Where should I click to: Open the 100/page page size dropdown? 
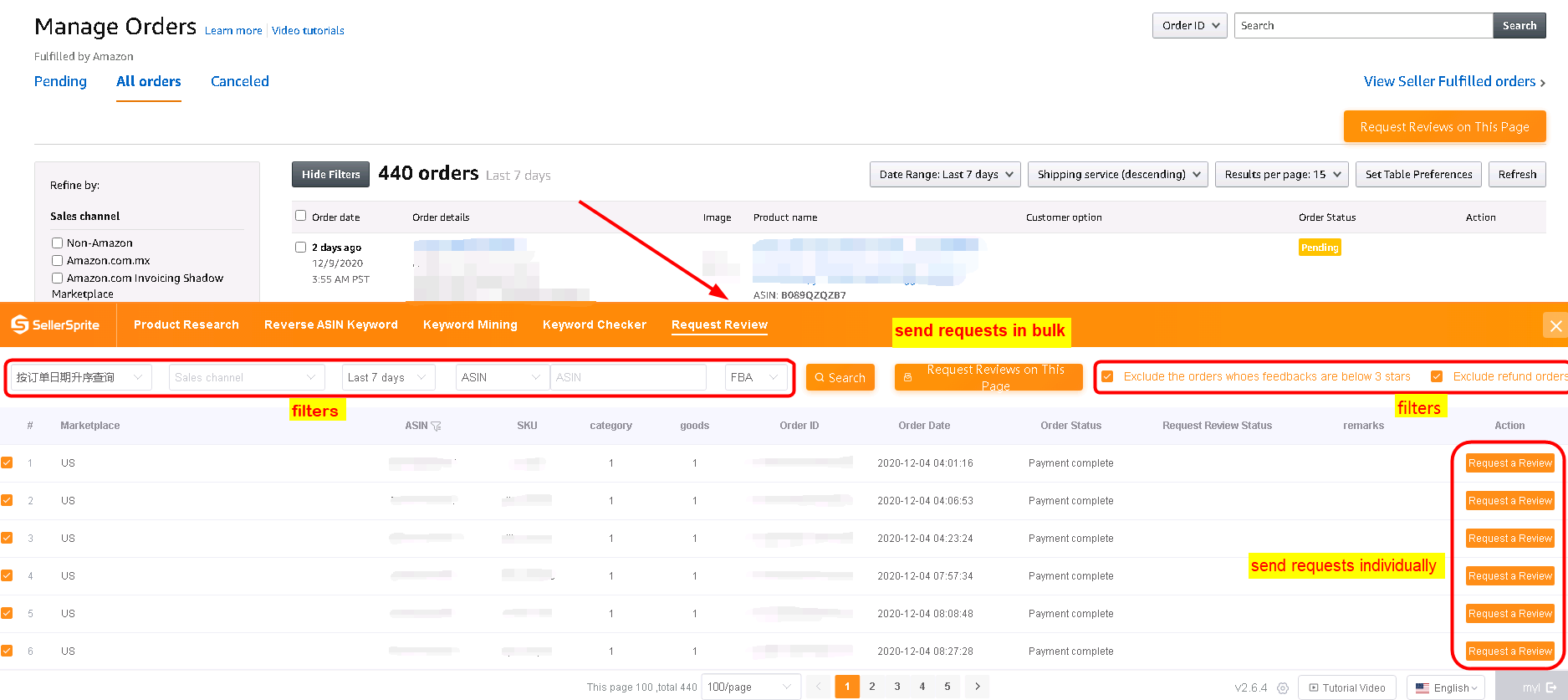click(751, 687)
